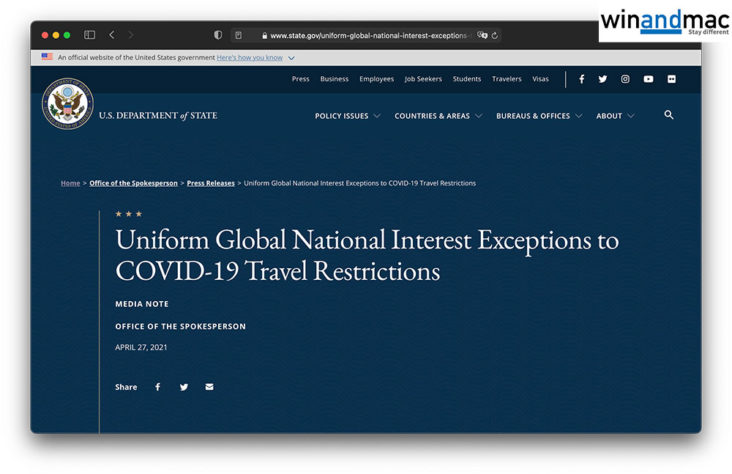This screenshot has width=732, height=474.
Task: Toggle the Safari sidebar button
Action: pyautogui.click(x=89, y=35)
